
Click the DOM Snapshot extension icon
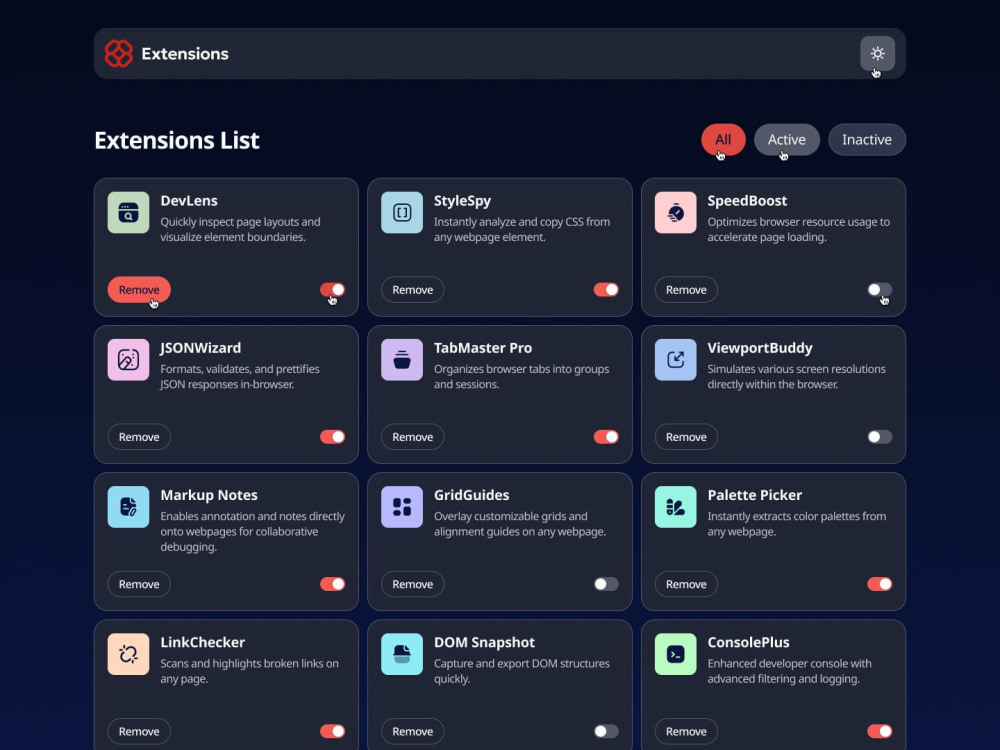pyautogui.click(x=402, y=654)
